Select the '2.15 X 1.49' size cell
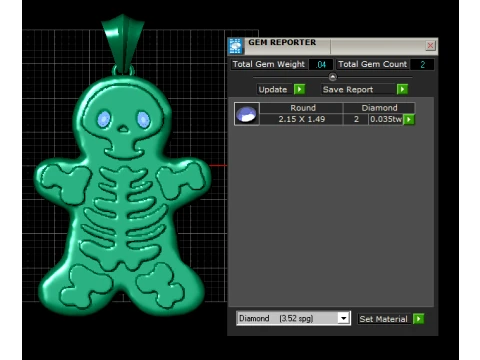 click(302, 119)
